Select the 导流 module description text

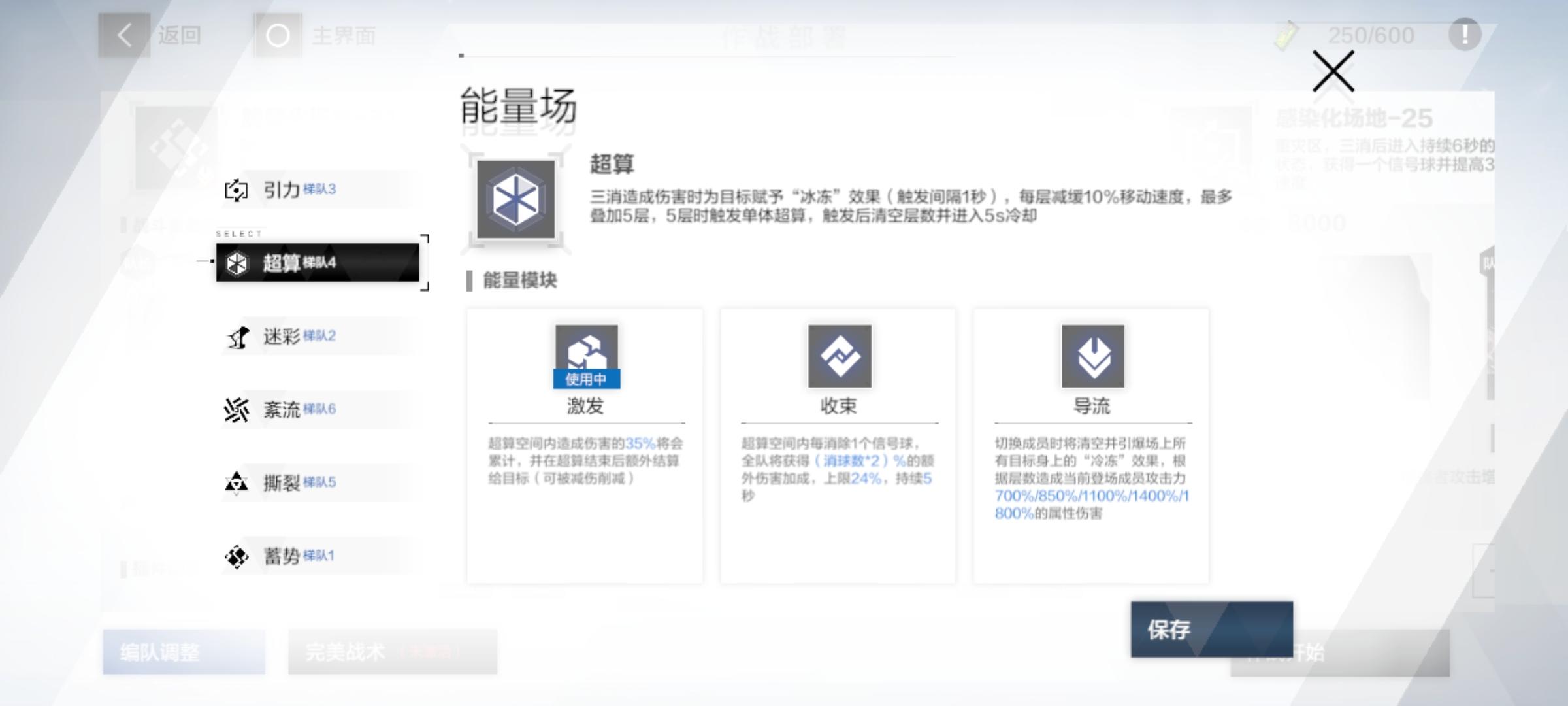pos(1092,478)
